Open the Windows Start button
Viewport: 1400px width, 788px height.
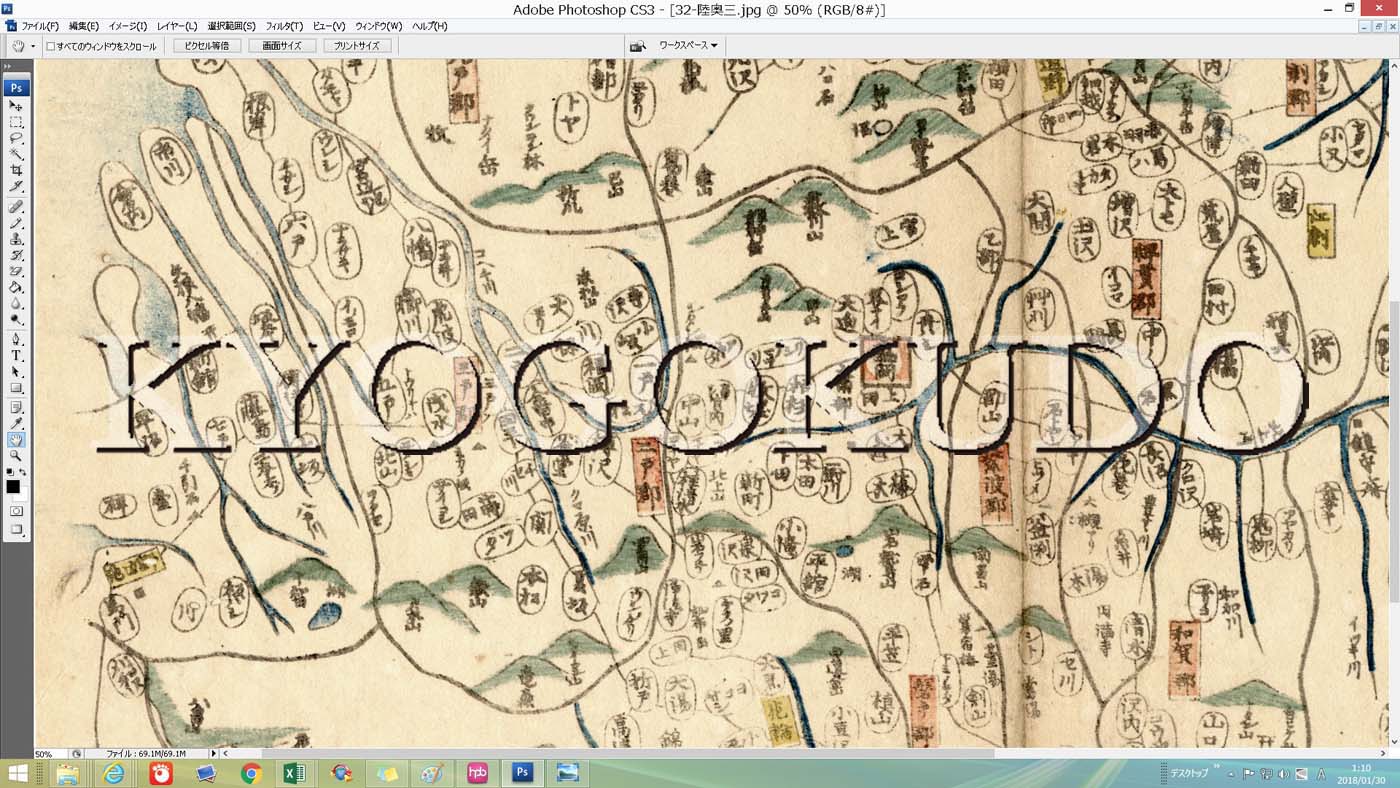[x=18, y=773]
